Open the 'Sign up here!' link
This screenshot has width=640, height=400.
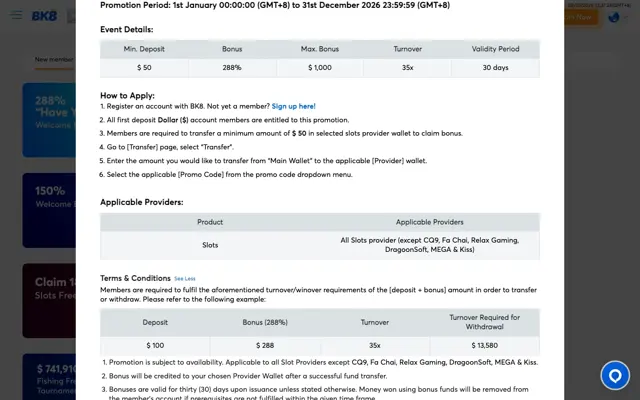click(x=293, y=106)
